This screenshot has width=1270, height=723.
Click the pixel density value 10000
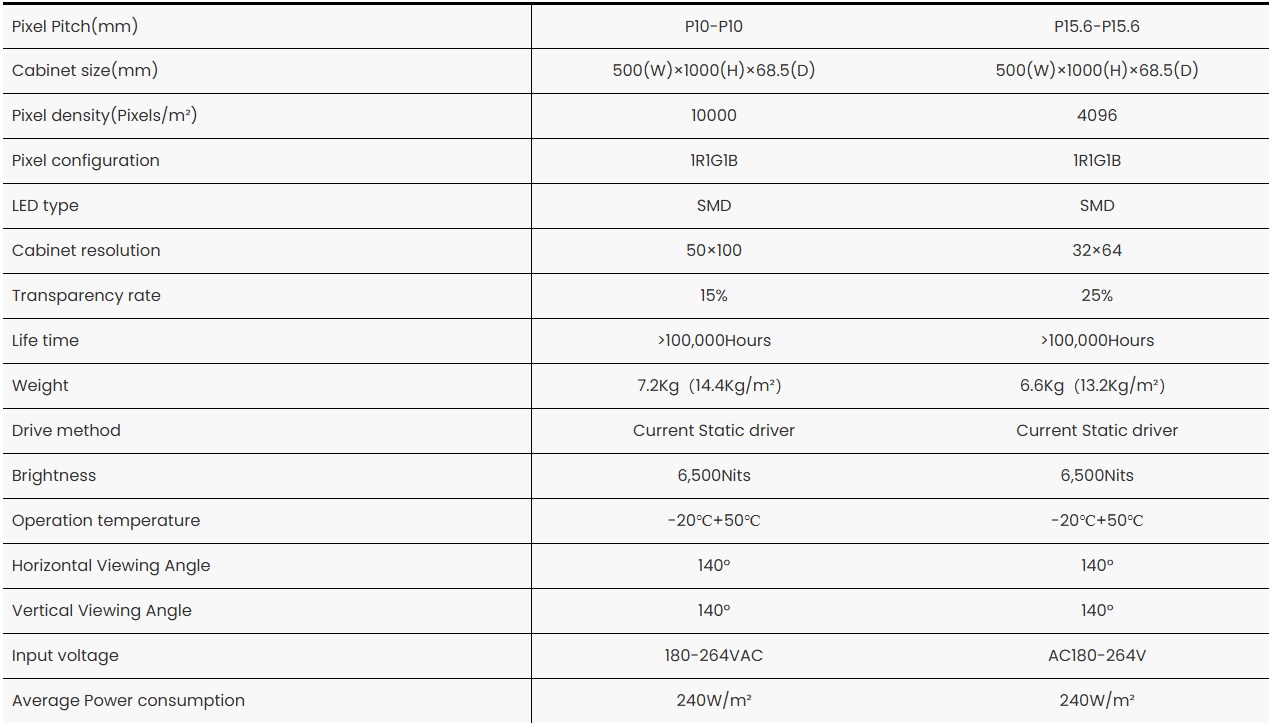[x=714, y=116]
